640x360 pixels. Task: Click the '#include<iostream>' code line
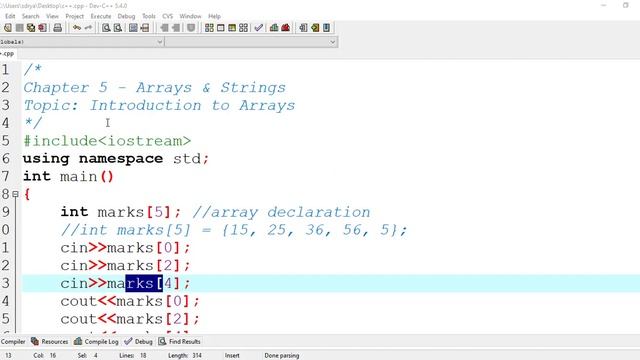click(107, 141)
